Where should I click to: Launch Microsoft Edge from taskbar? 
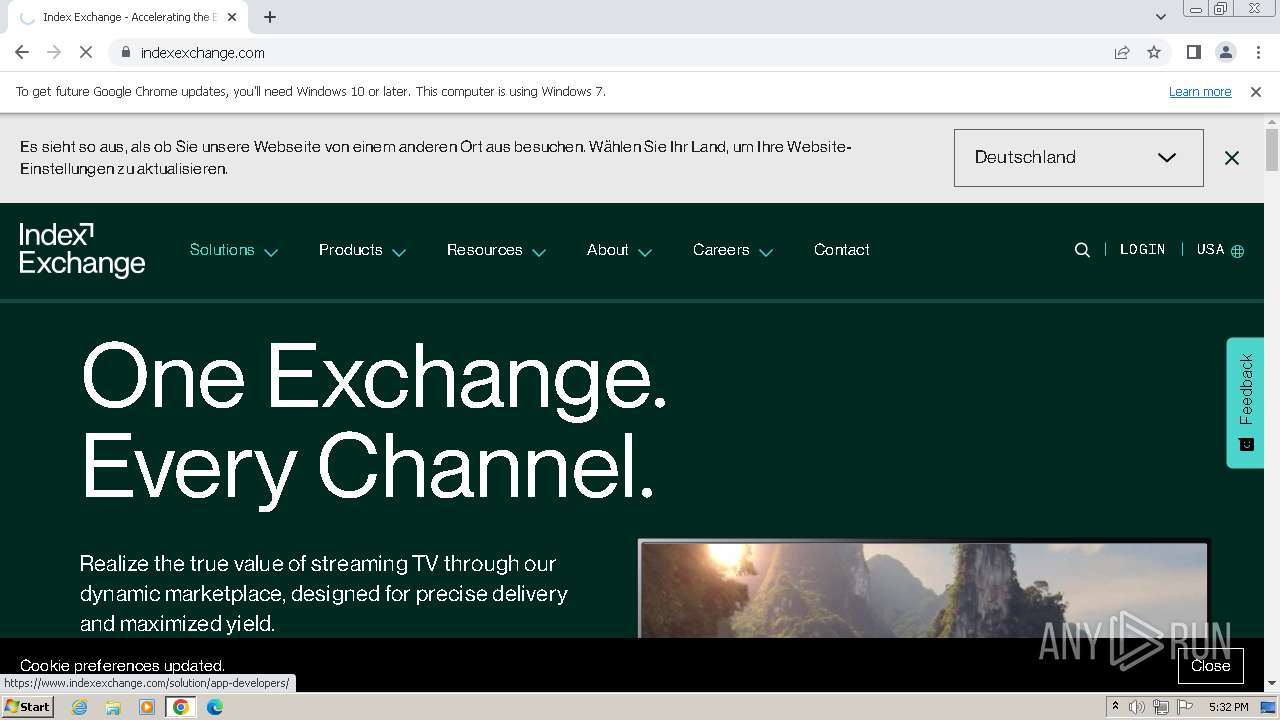point(215,707)
